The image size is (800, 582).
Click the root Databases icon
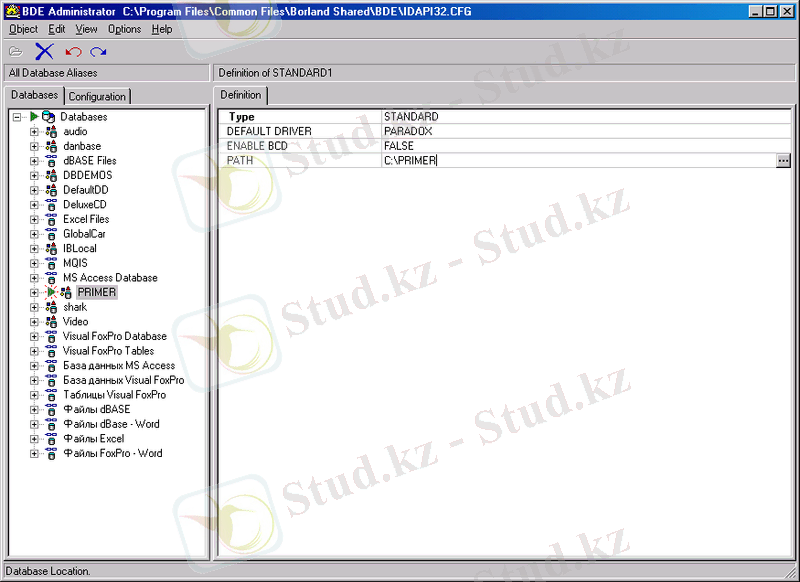tap(48, 117)
